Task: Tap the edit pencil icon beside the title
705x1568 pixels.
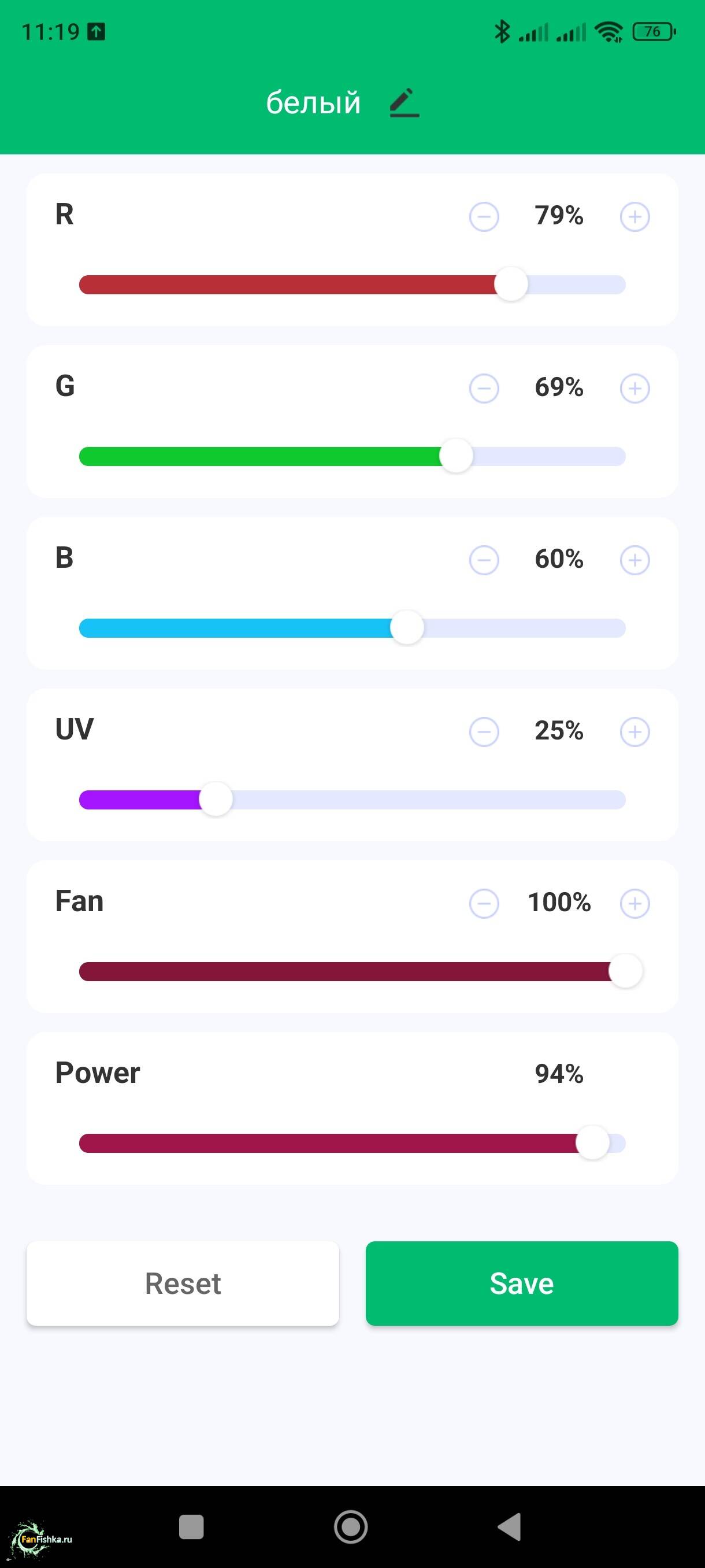Action: click(x=404, y=102)
